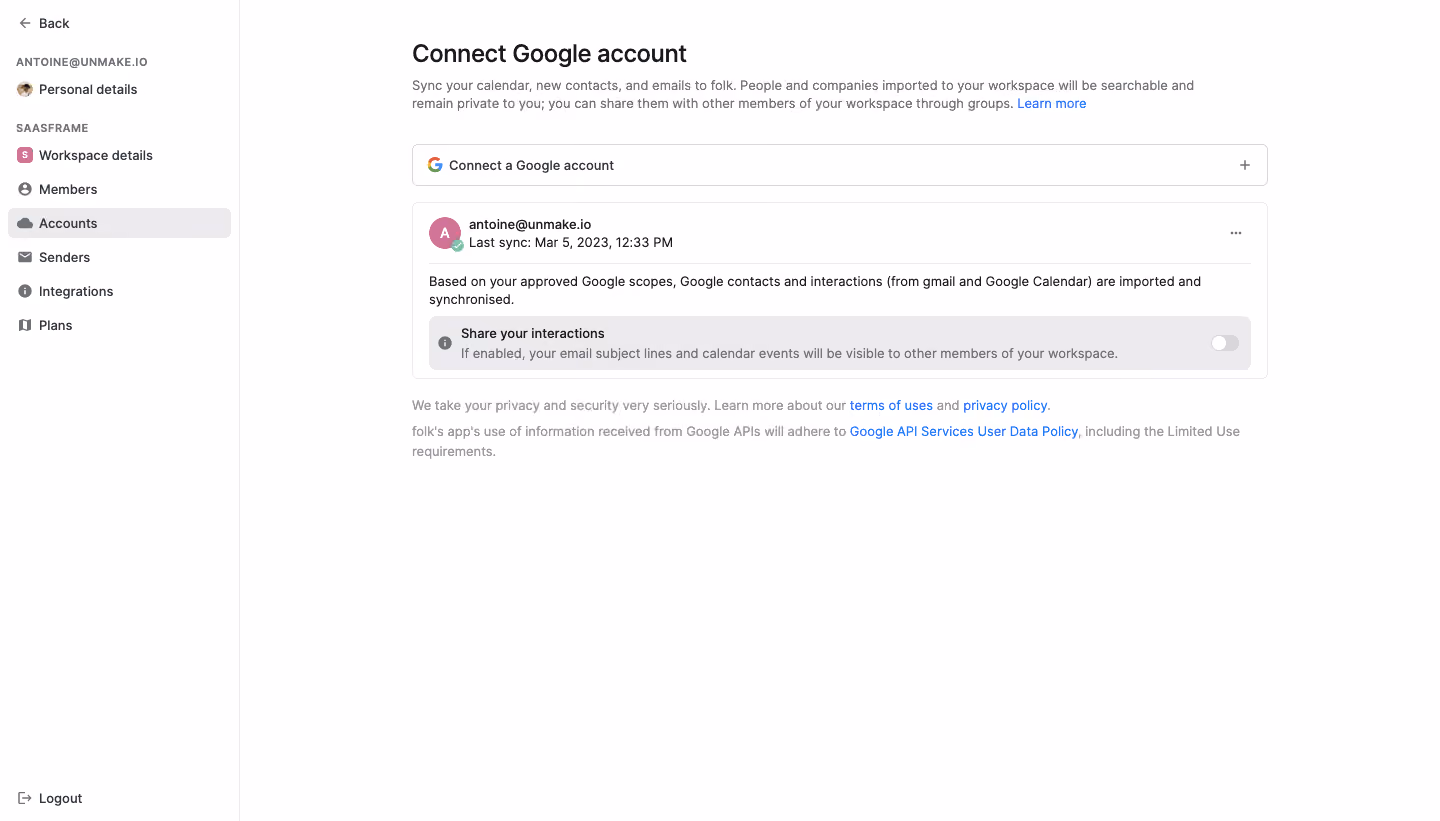Click the Last sync: Mar 5, 2023 text
Image resolution: width=1440 pixels, height=821 pixels.
(x=571, y=242)
